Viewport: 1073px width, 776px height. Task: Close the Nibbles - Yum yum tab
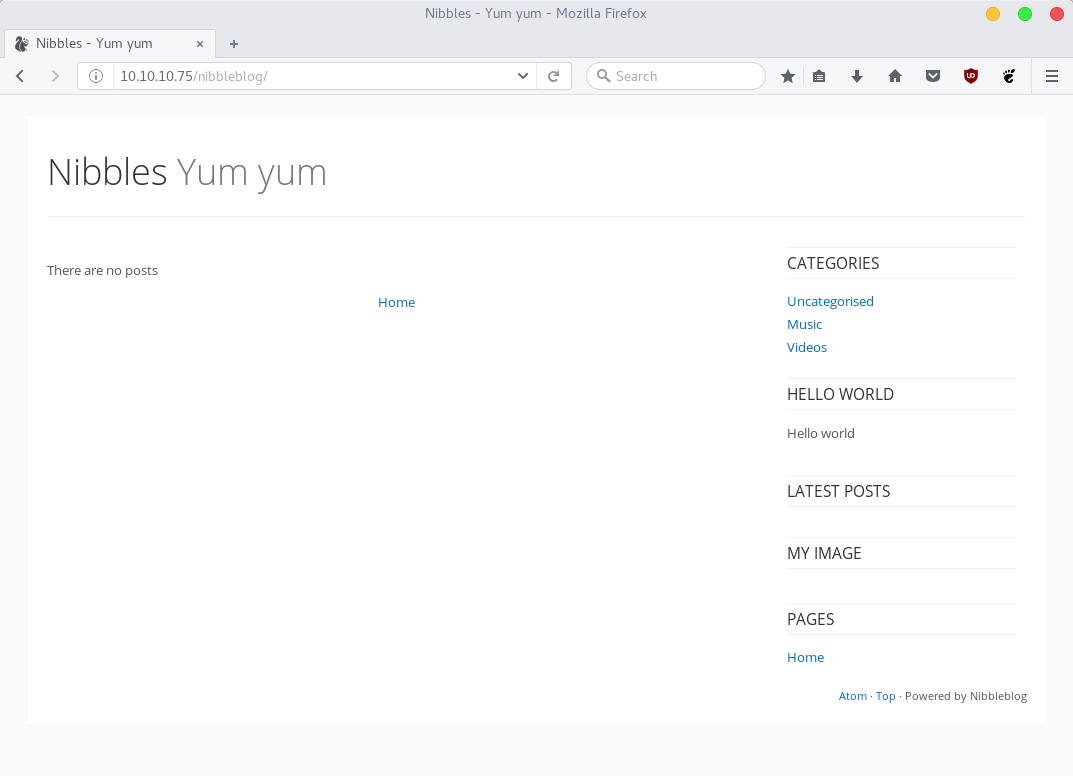pyautogui.click(x=200, y=44)
